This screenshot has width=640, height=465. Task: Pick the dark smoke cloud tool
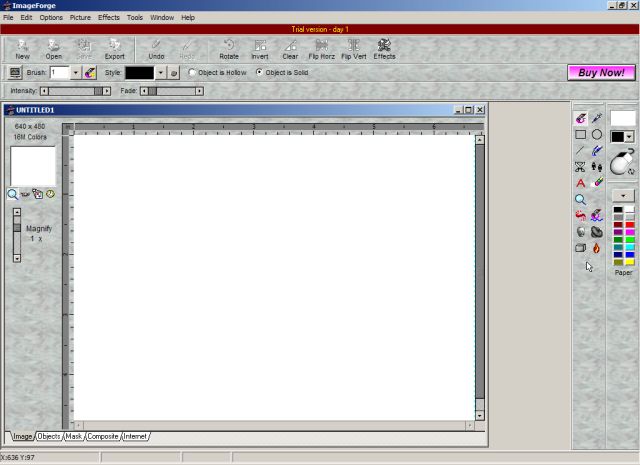click(x=597, y=231)
